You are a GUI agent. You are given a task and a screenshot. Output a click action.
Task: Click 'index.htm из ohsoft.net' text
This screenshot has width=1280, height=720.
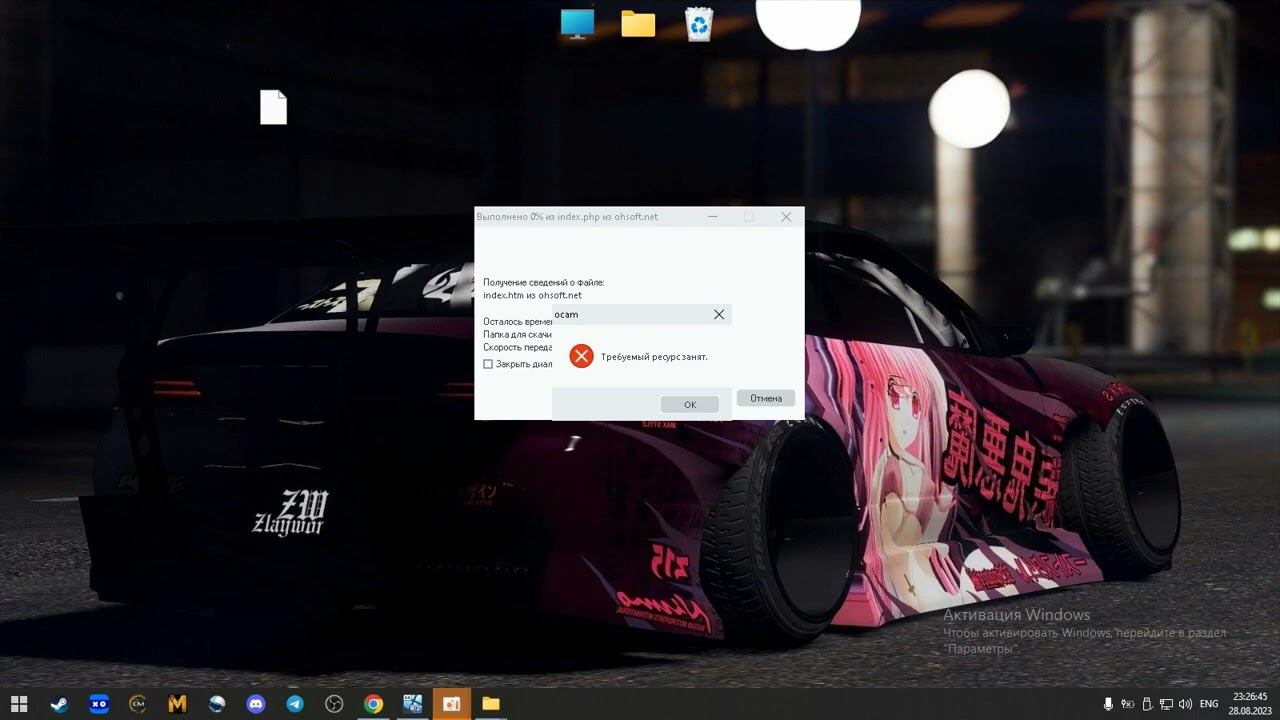tap(532, 295)
